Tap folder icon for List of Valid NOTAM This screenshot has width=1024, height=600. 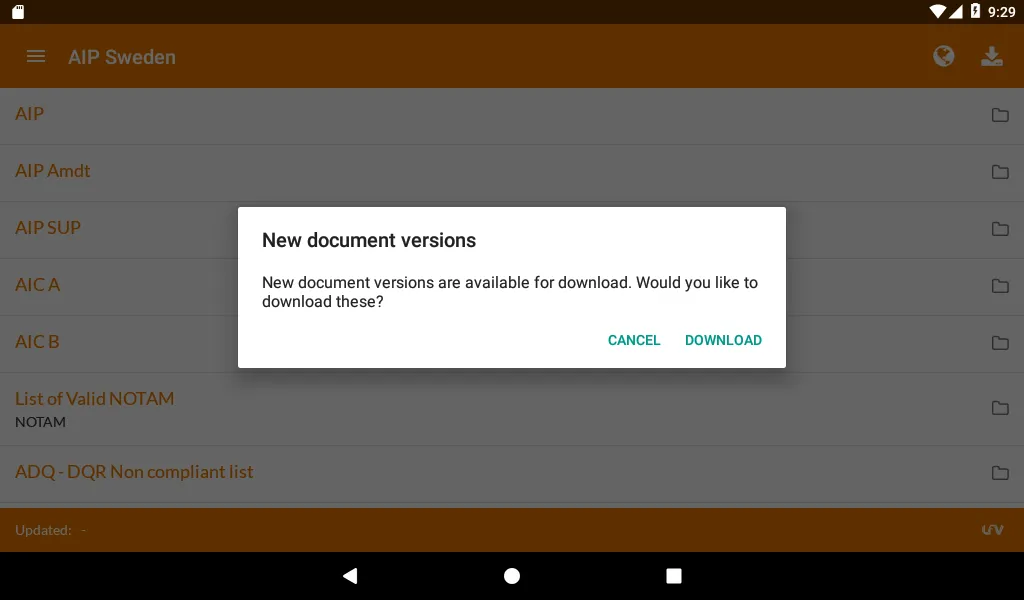pyautogui.click(x=1000, y=408)
